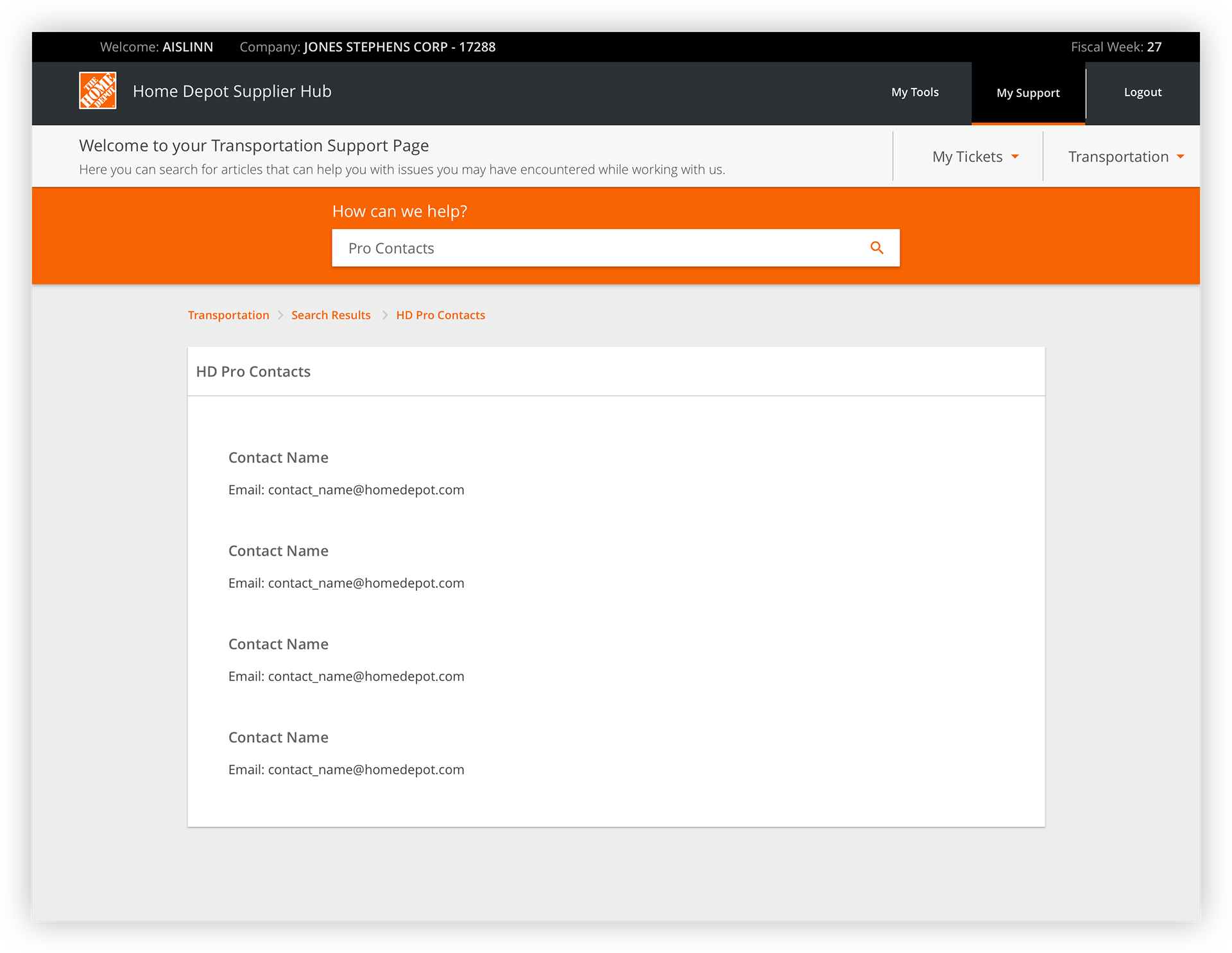Click the company name JONES STEPHENS CORP - 17288
The width and height of the screenshot is (1232, 953).
[400, 47]
